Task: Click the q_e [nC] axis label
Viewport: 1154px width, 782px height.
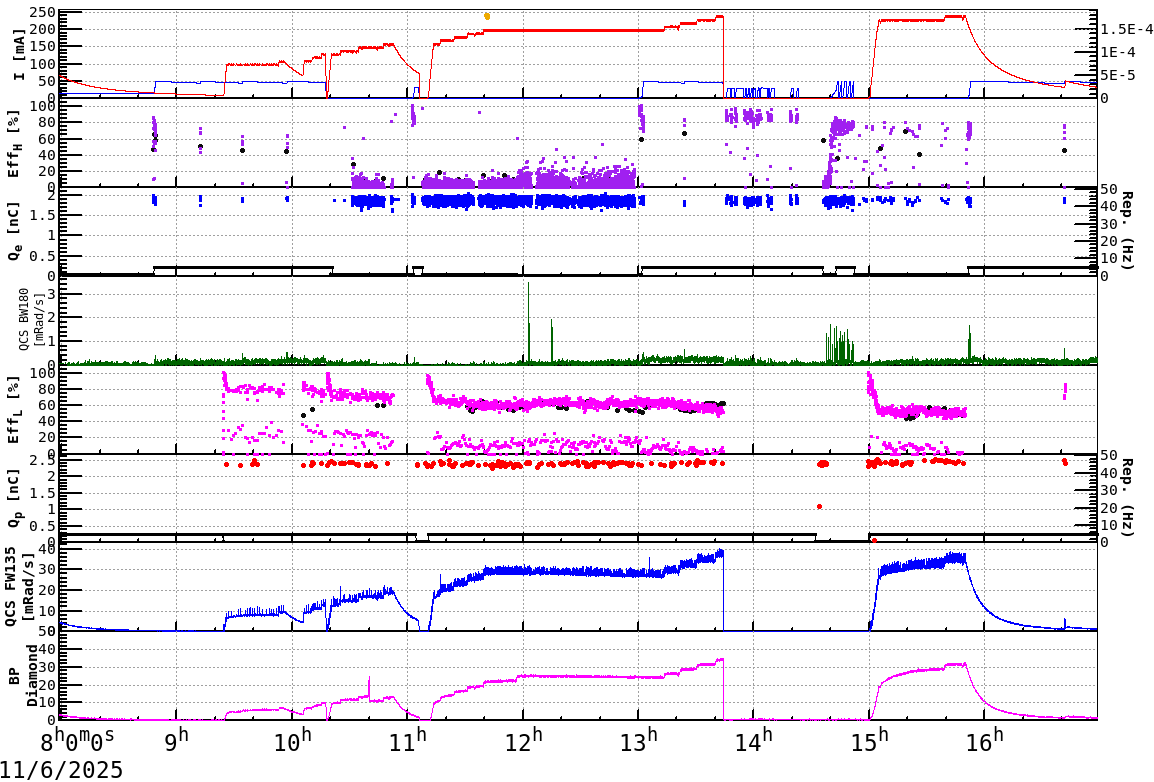Action: [14, 232]
